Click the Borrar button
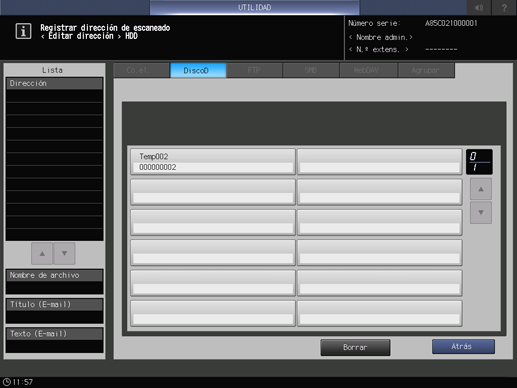 tap(355, 347)
